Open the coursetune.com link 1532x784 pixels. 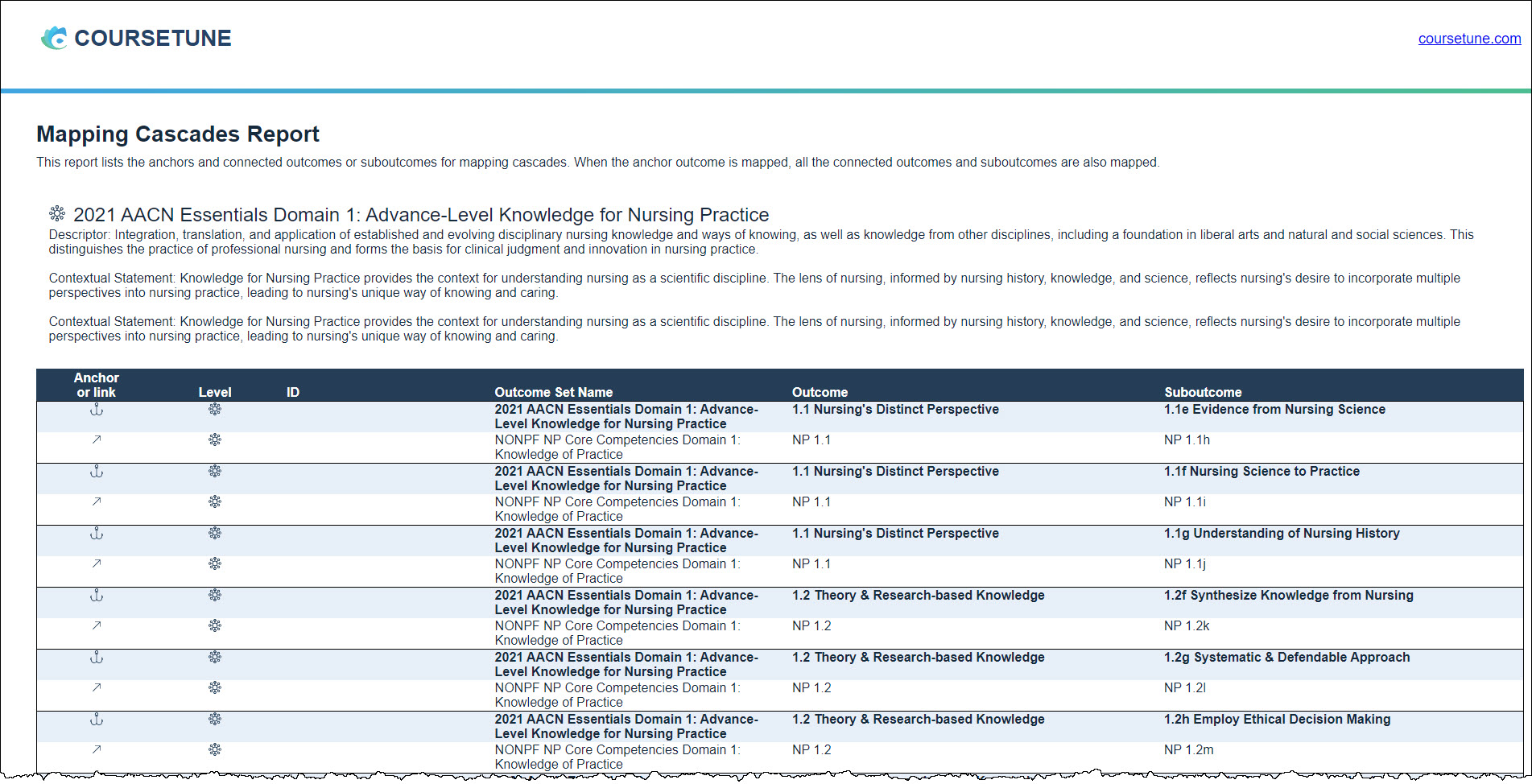tap(1469, 39)
